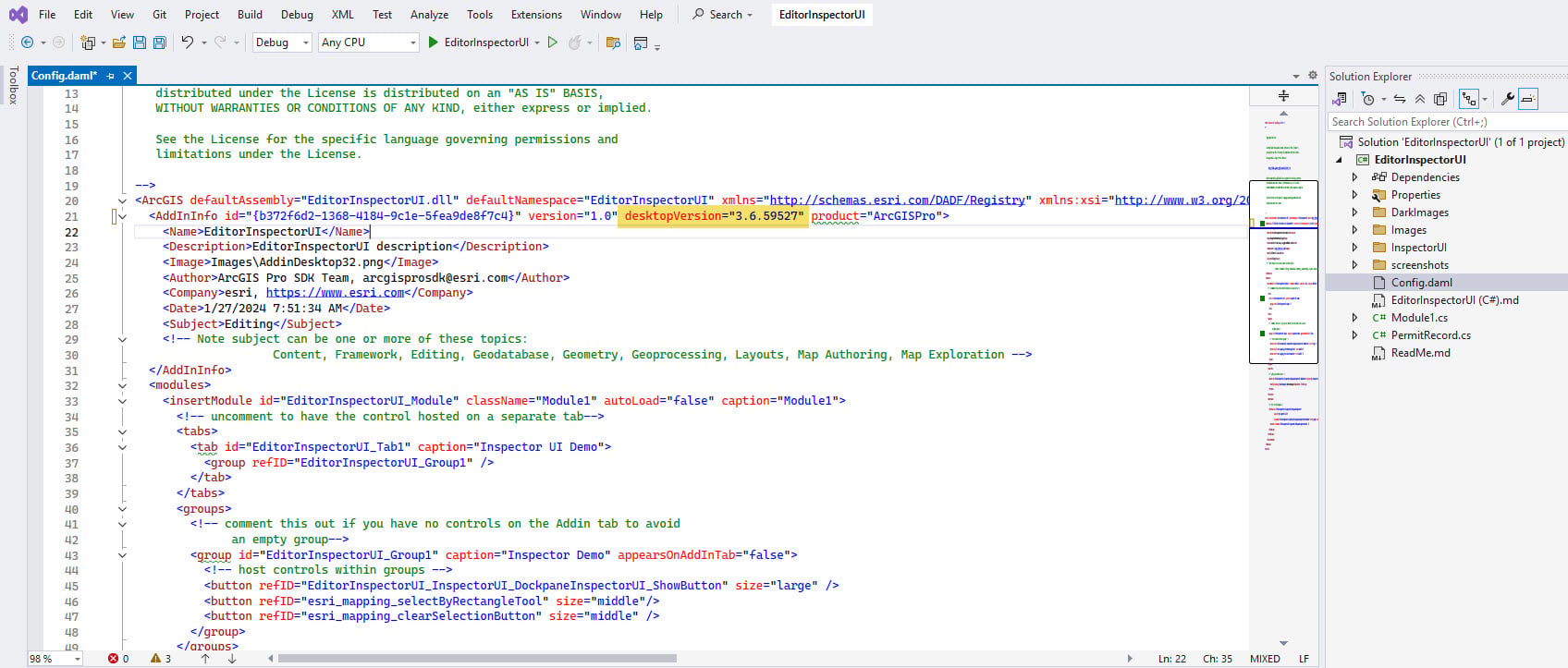Open the XML menu
1568x668 pixels.
point(343,15)
